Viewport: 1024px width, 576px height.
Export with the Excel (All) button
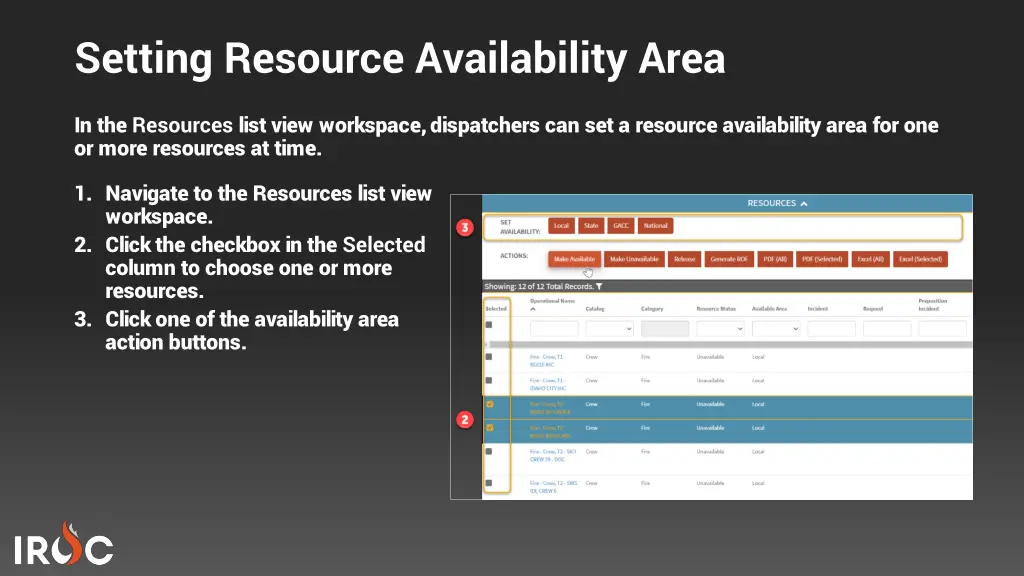tap(871, 259)
